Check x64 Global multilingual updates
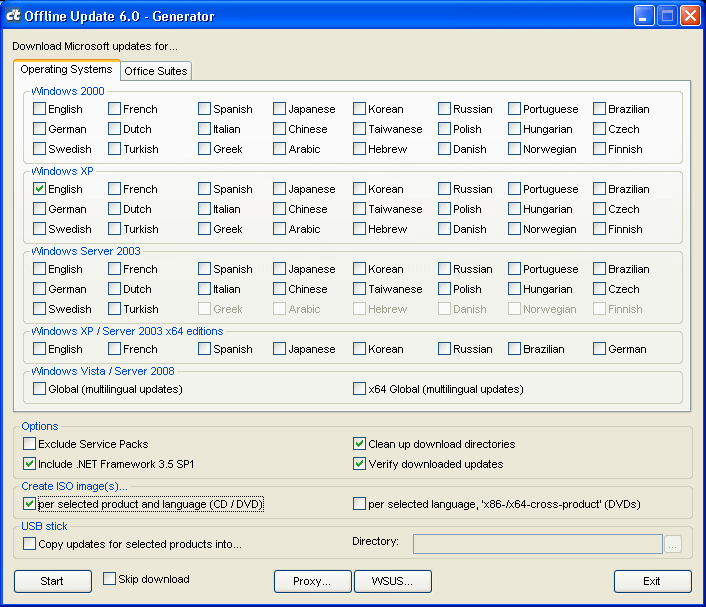 tap(359, 389)
